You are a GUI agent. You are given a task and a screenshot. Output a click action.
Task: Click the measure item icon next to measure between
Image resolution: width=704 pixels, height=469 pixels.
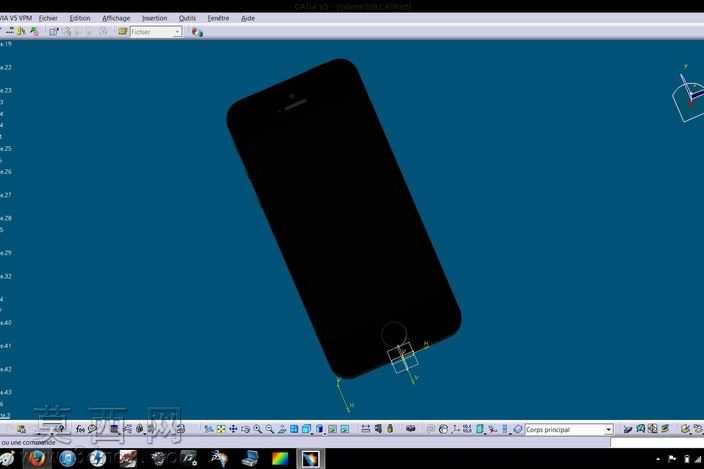click(x=378, y=429)
